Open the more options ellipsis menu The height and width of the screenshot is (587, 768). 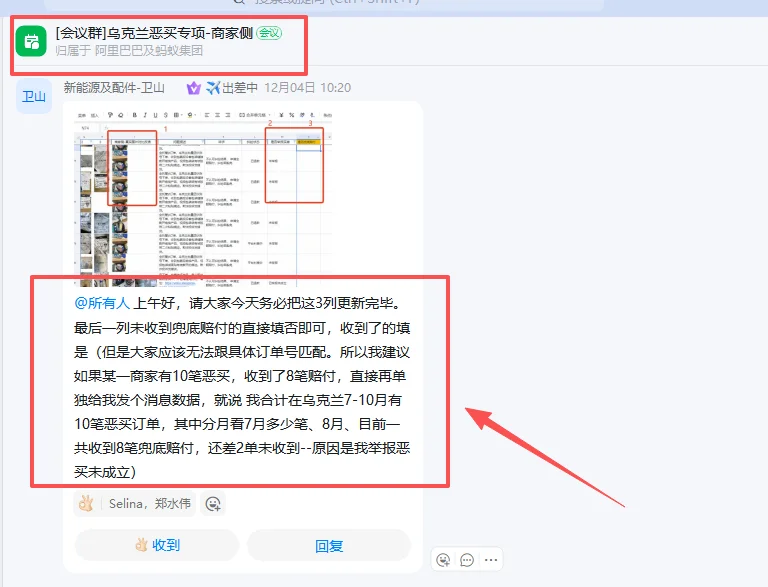[x=491, y=560]
